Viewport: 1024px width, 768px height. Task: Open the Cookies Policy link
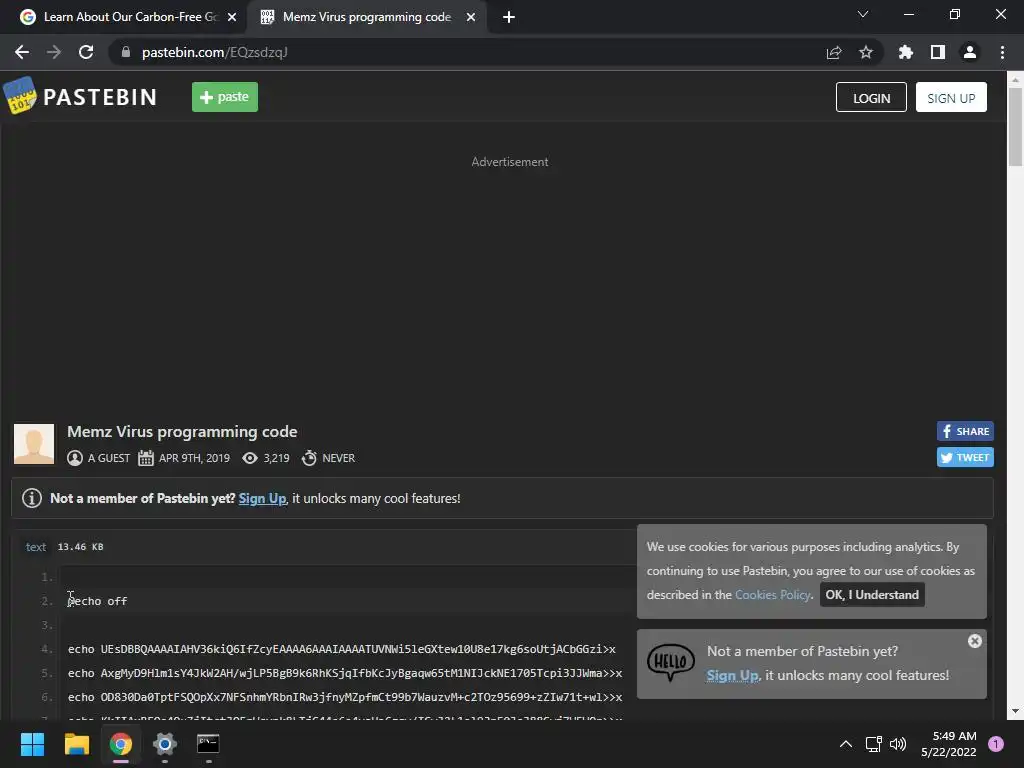tap(773, 594)
